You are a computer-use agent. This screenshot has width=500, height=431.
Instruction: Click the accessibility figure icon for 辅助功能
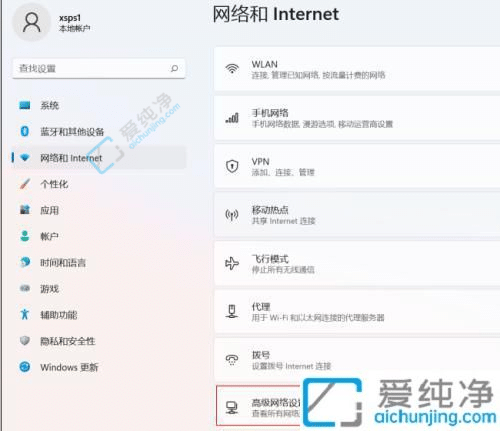(25, 314)
